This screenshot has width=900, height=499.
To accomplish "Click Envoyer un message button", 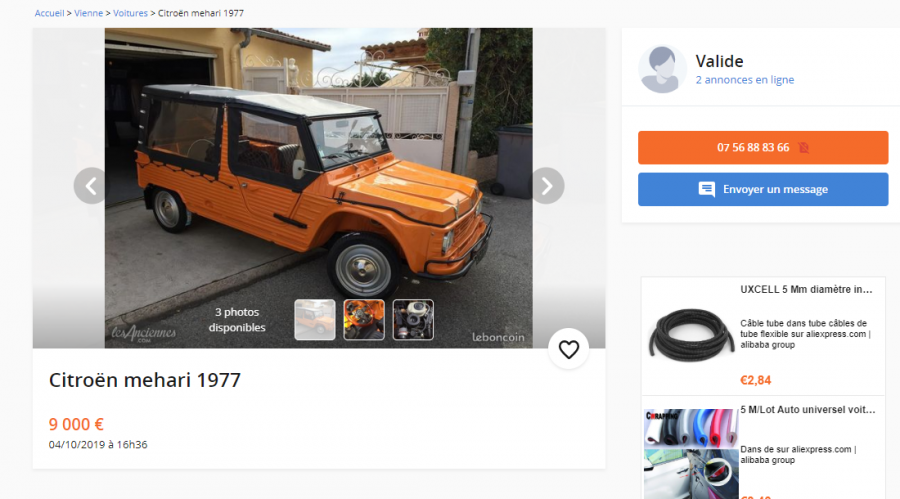I will point(763,189).
